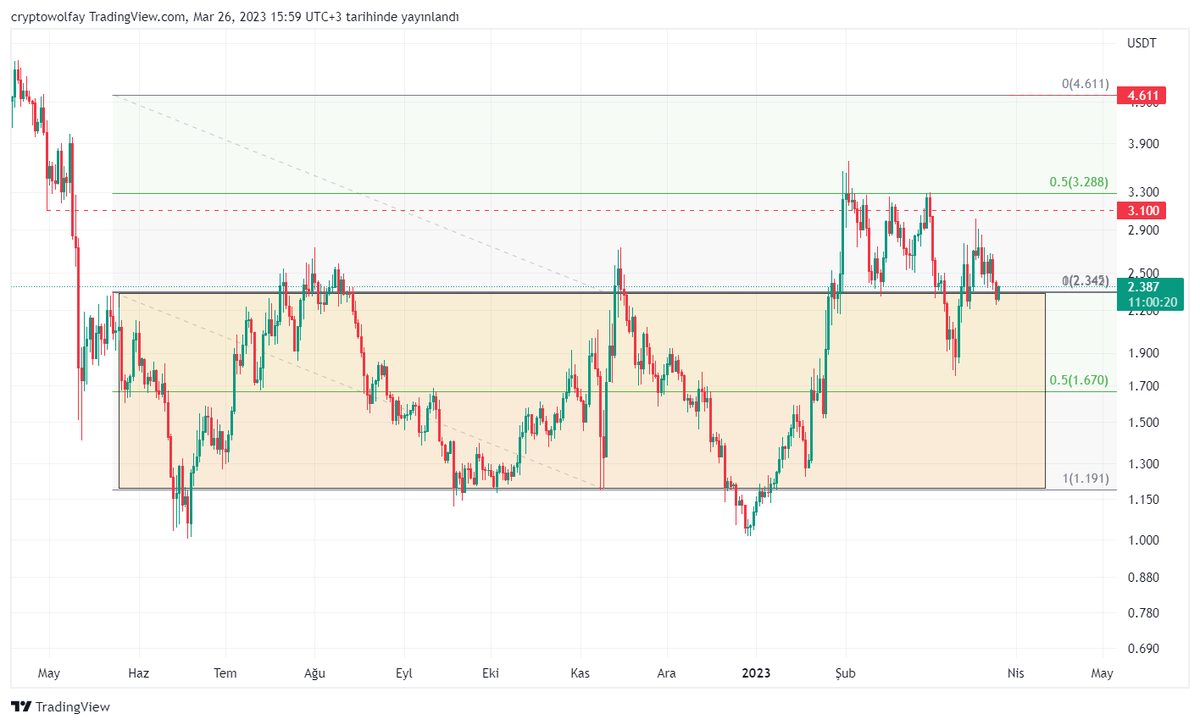Click the 0.690 price axis value
The width and height of the screenshot is (1200, 725).
[1143, 649]
